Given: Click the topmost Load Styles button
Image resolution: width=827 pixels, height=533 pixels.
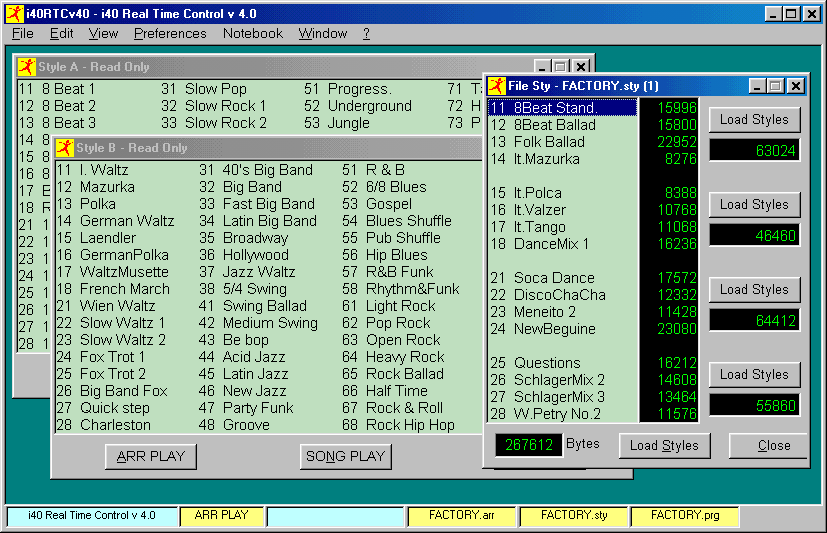Looking at the screenshot, I should point(754,119).
